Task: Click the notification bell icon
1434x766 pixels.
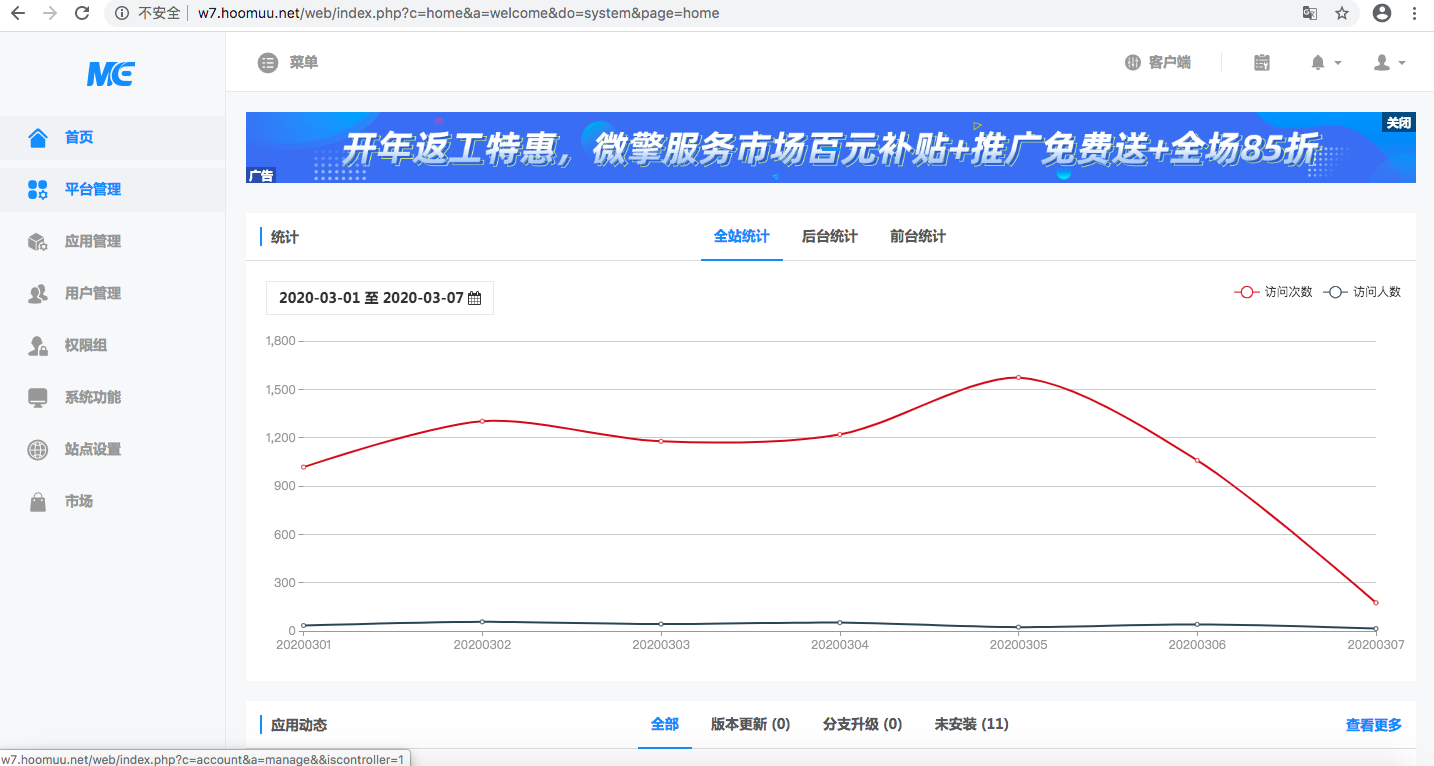Action: point(1318,63)
